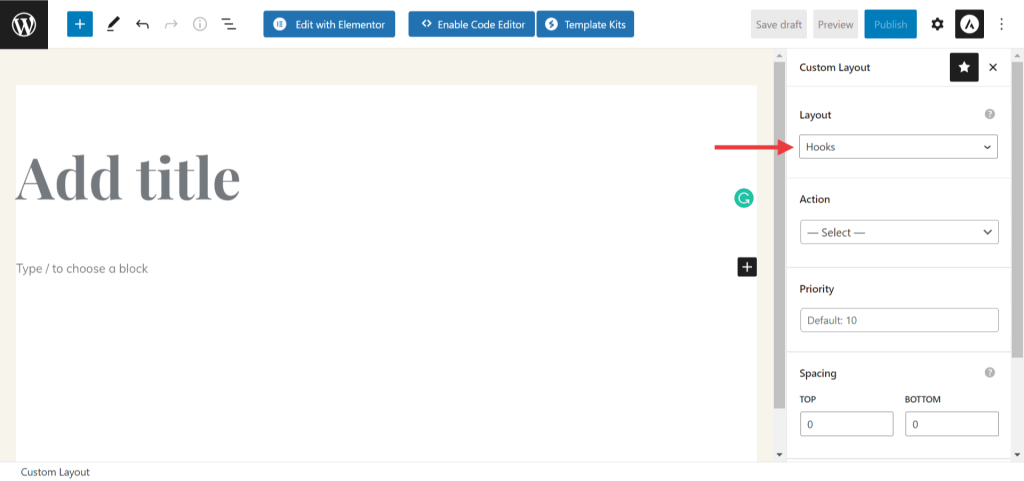This screenshot has width=1024, height=481.
Task: Click the WordPress logo icon
Action: [24, 24]
